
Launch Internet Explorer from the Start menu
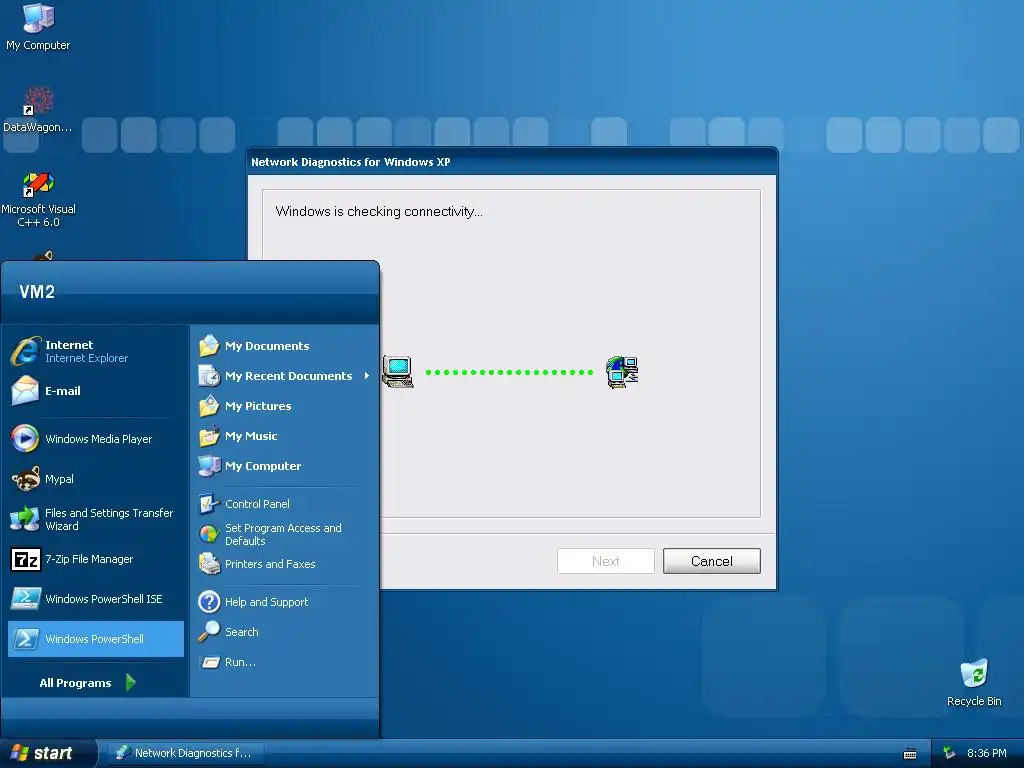[95, 351]
